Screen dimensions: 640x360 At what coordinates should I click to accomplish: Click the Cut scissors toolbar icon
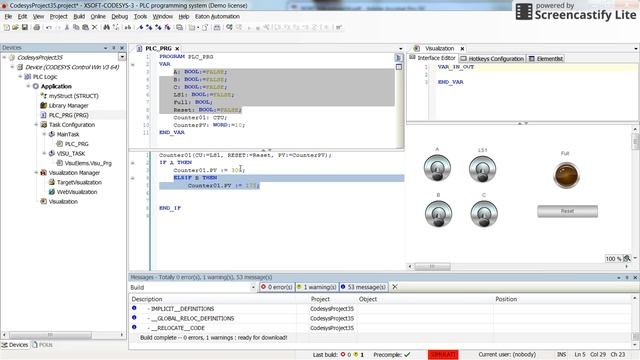pyautogui.click(x=67, y=27)
